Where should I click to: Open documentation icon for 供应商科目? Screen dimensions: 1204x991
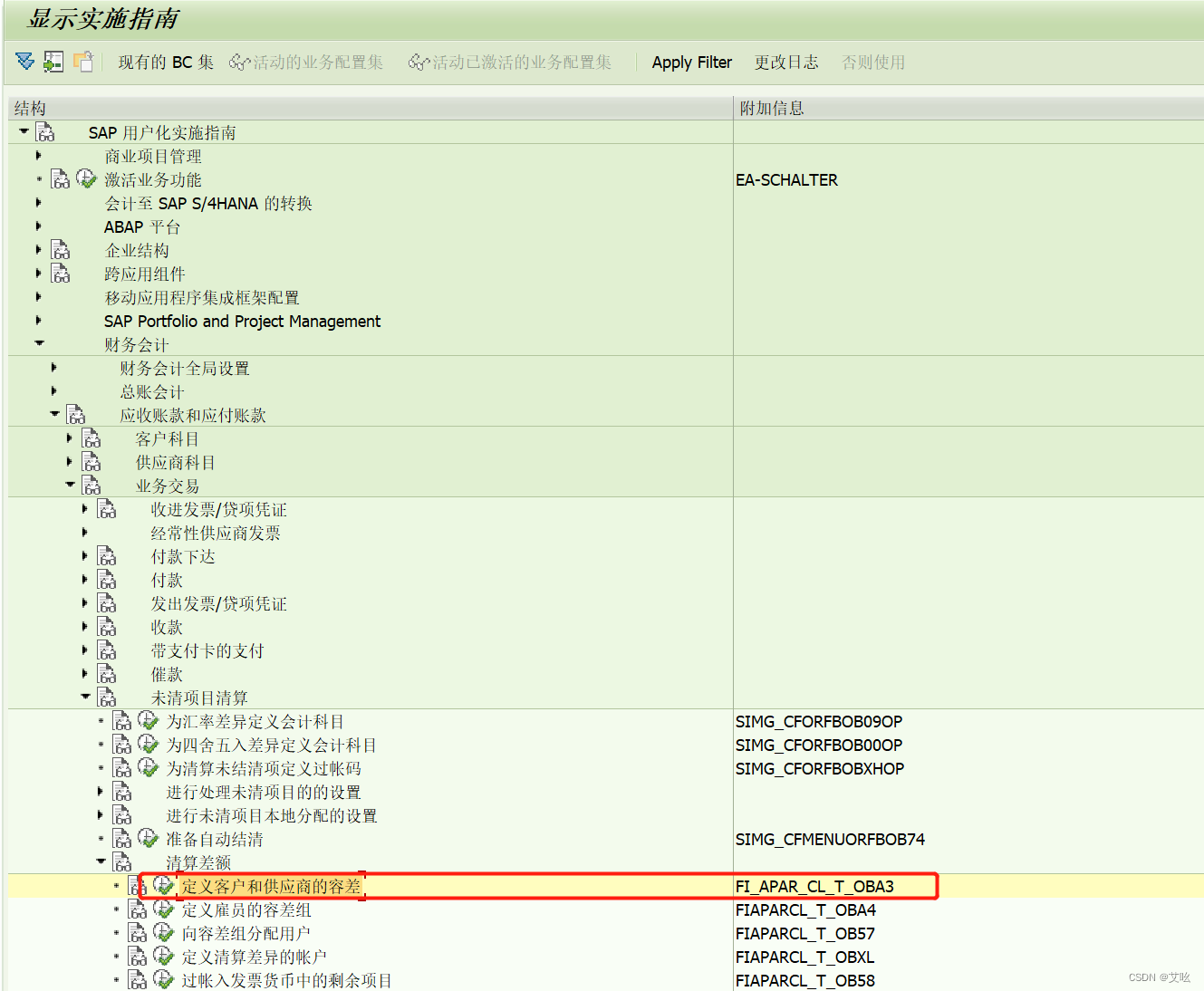(92, 462)
